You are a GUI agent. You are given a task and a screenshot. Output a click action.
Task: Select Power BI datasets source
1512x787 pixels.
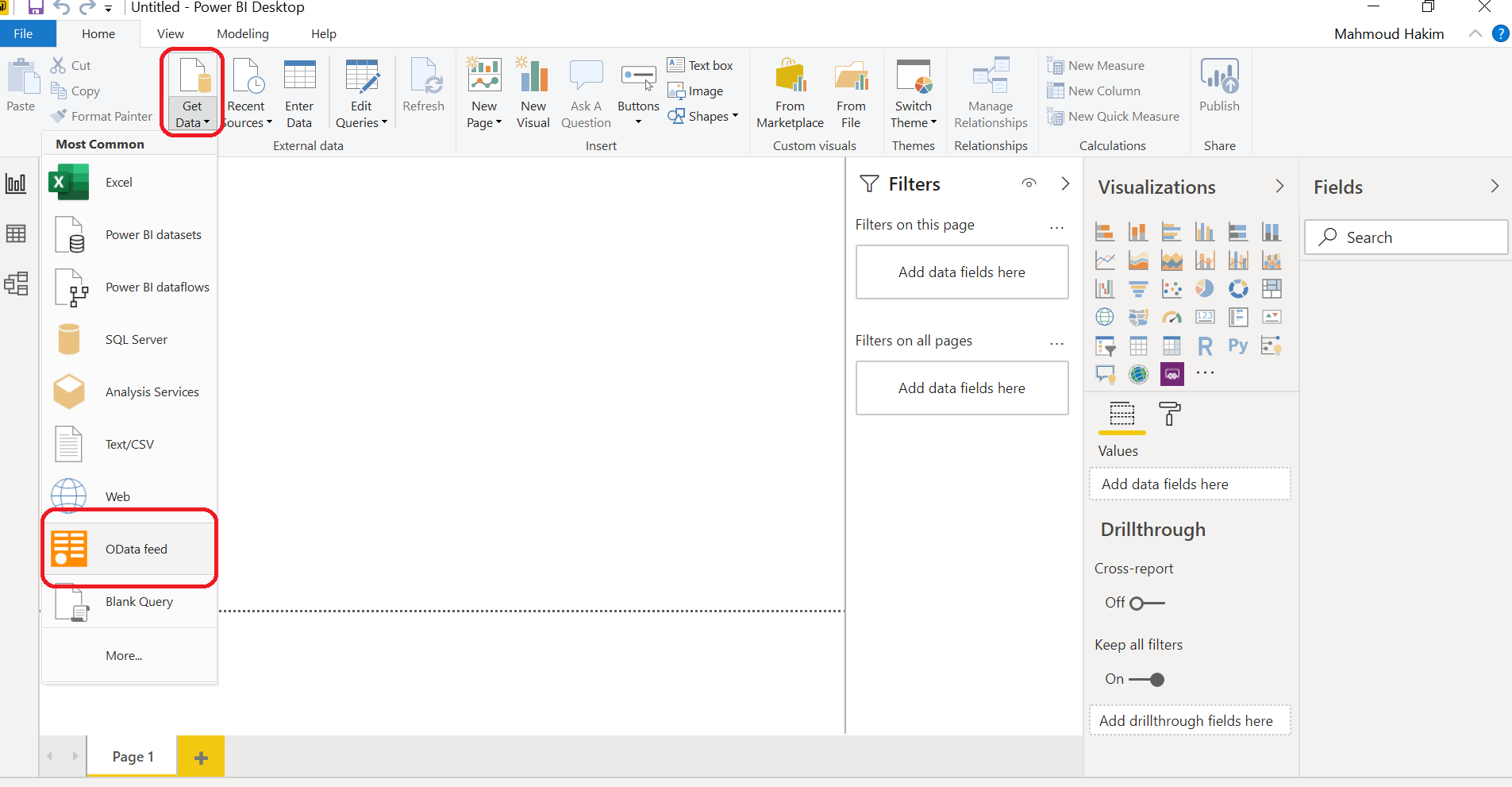129,235
